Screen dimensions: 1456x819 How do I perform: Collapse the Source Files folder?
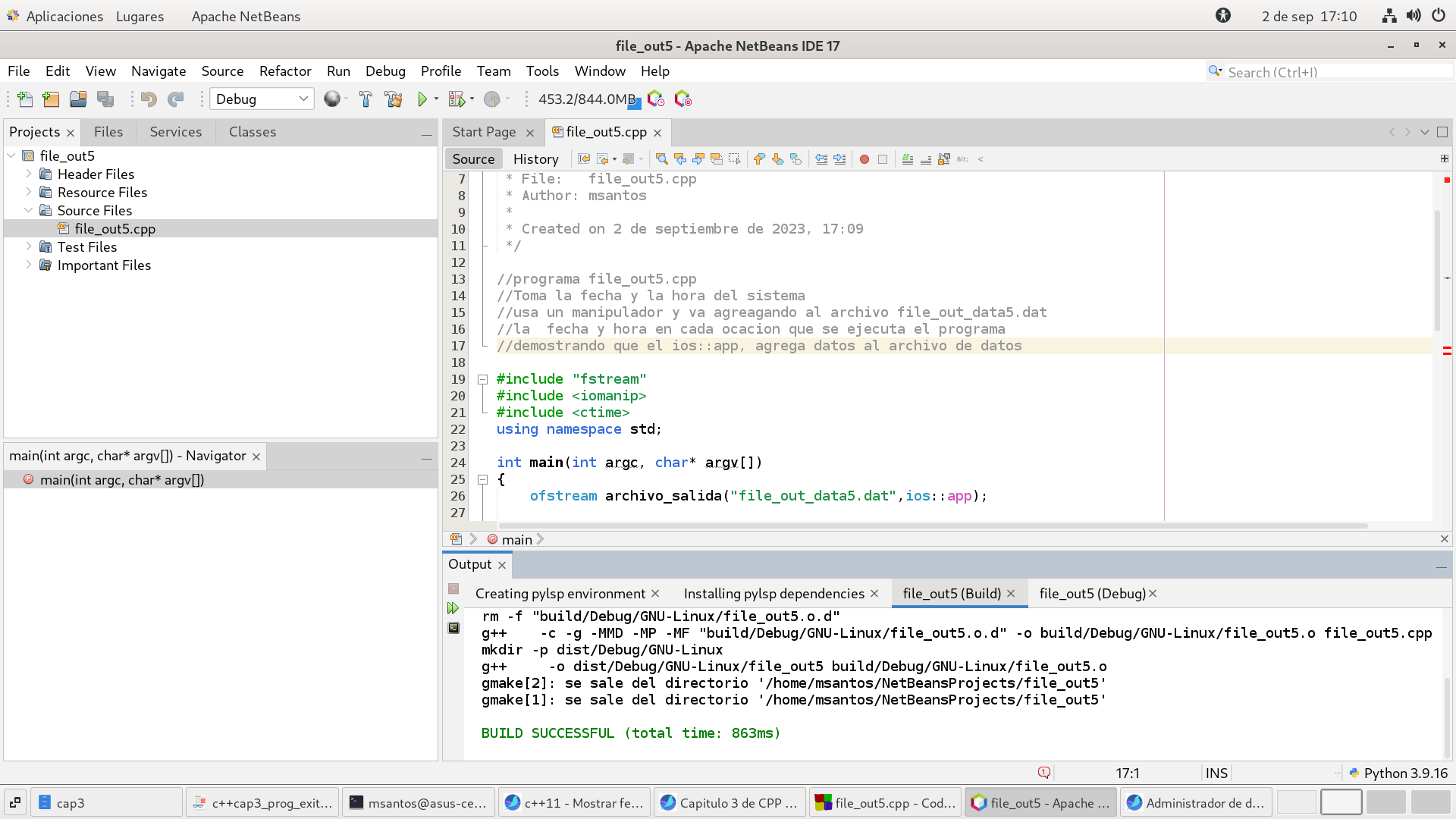pyautogui.click(x=29, y=210)
